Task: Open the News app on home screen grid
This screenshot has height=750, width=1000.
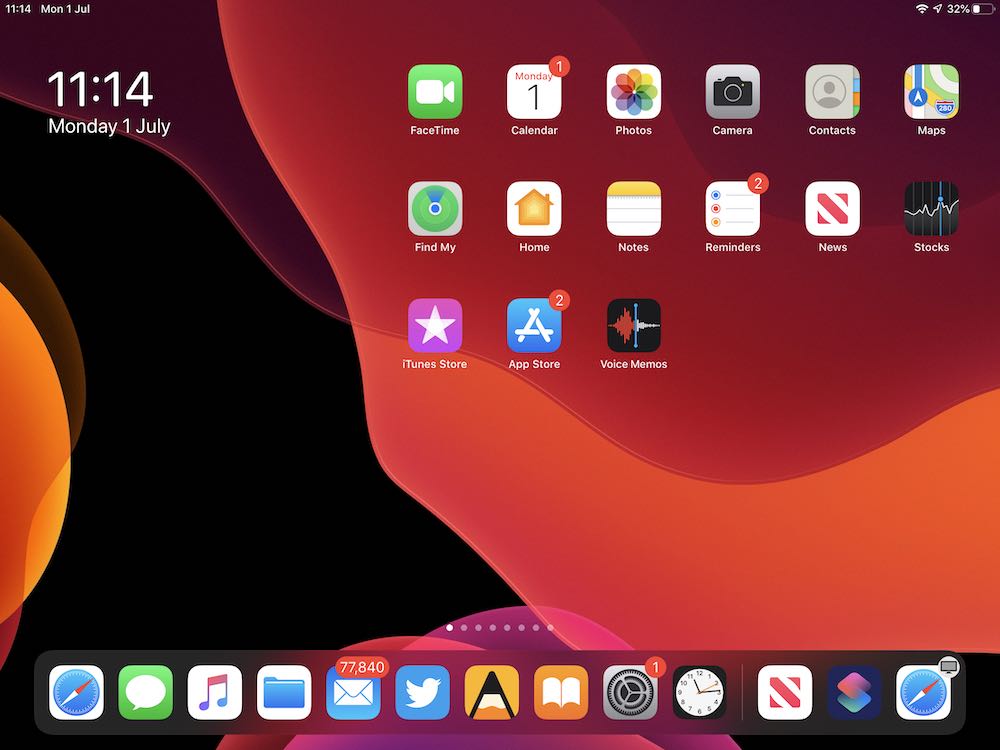Action: click(x=832, y=209)
